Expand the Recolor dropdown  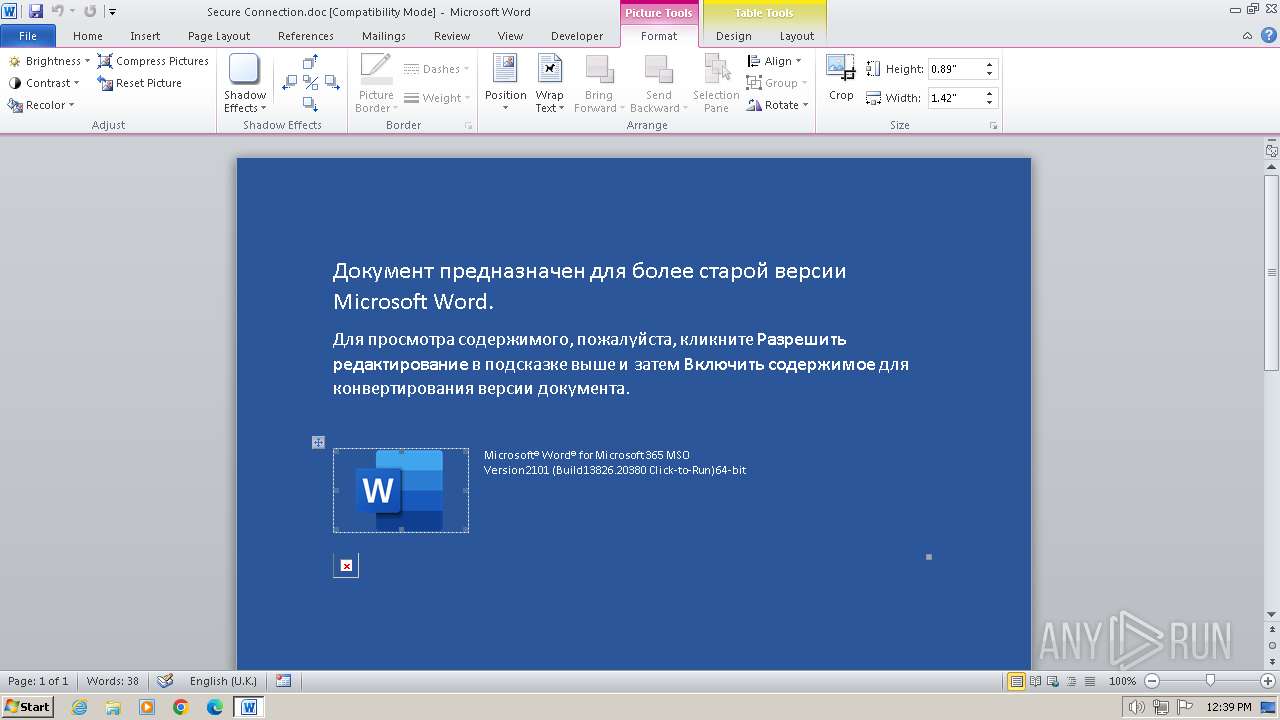click(42, 105)
